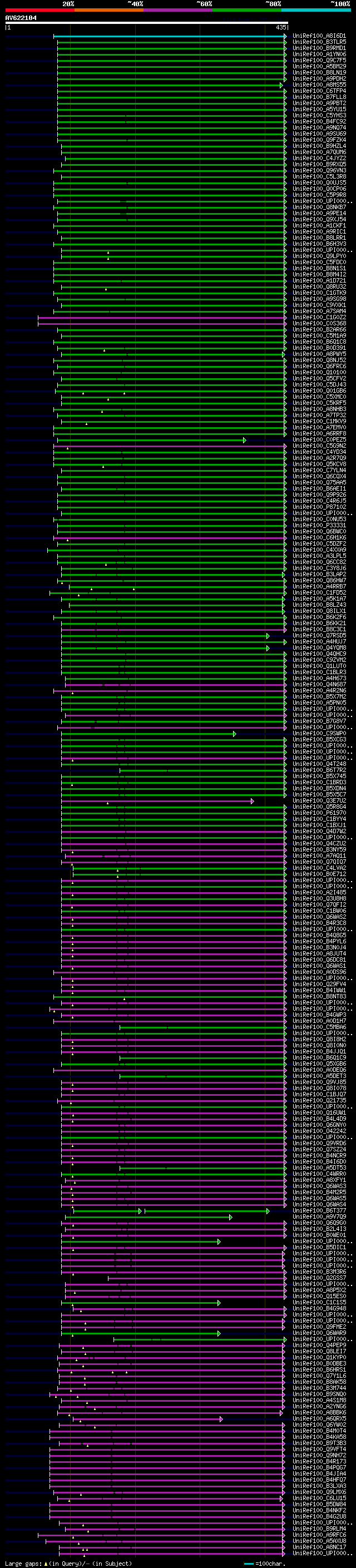The width and height of the screenshot is (356, 1568).
Task: Open UniRef100_Q7Y1L6 entry
Action: click(x=319, y=1376)
